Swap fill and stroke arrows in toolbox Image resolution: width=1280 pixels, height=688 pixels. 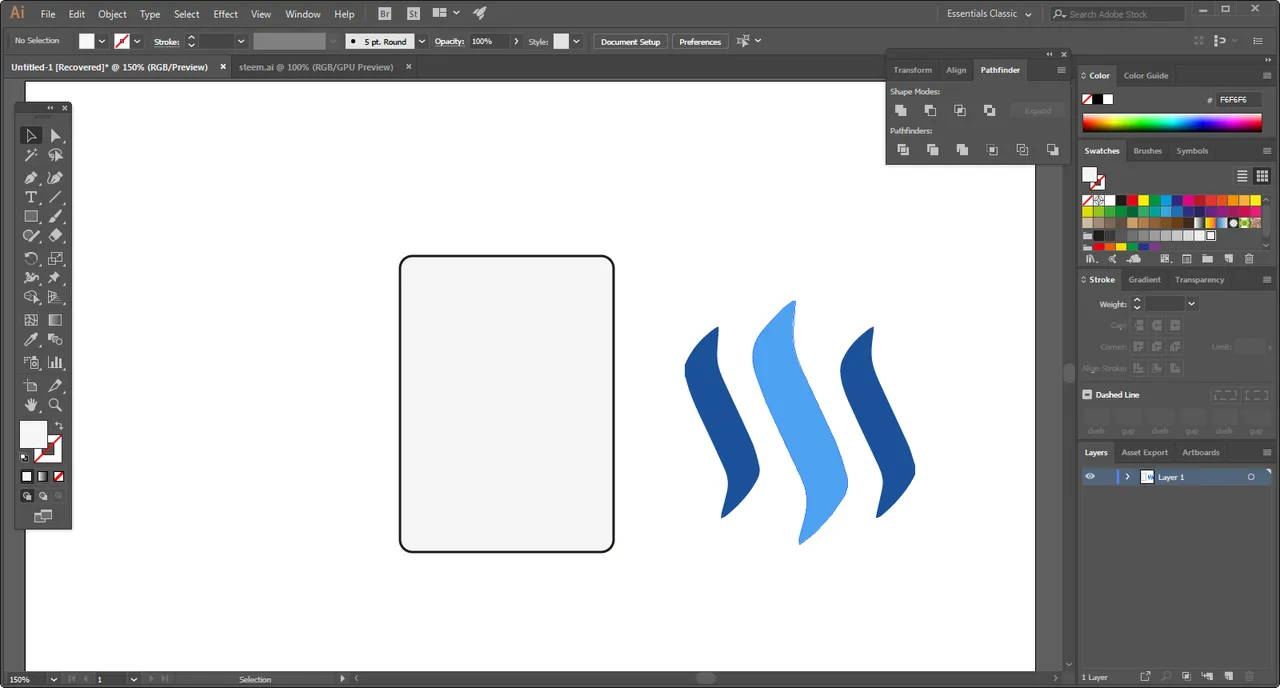click(x=59, y=426)
